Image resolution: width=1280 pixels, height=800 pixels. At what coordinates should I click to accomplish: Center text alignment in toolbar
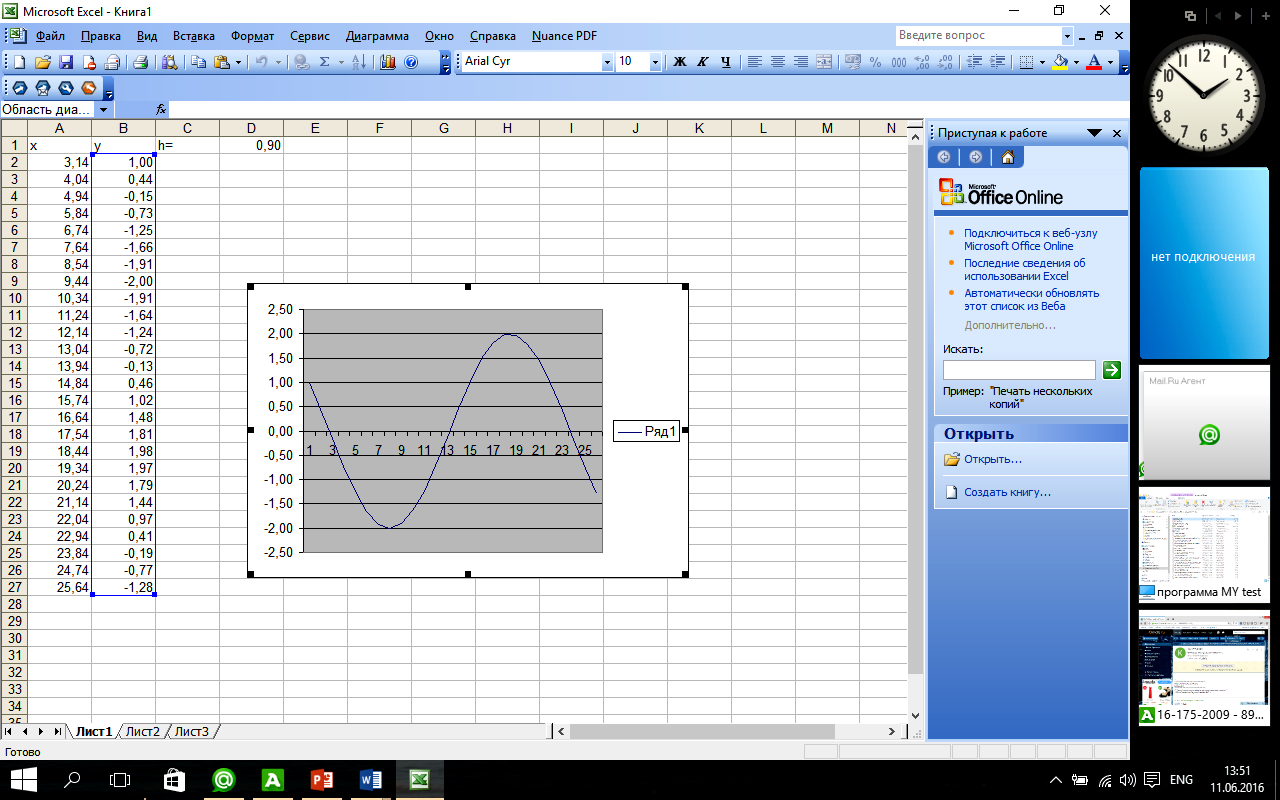point(778,62)
